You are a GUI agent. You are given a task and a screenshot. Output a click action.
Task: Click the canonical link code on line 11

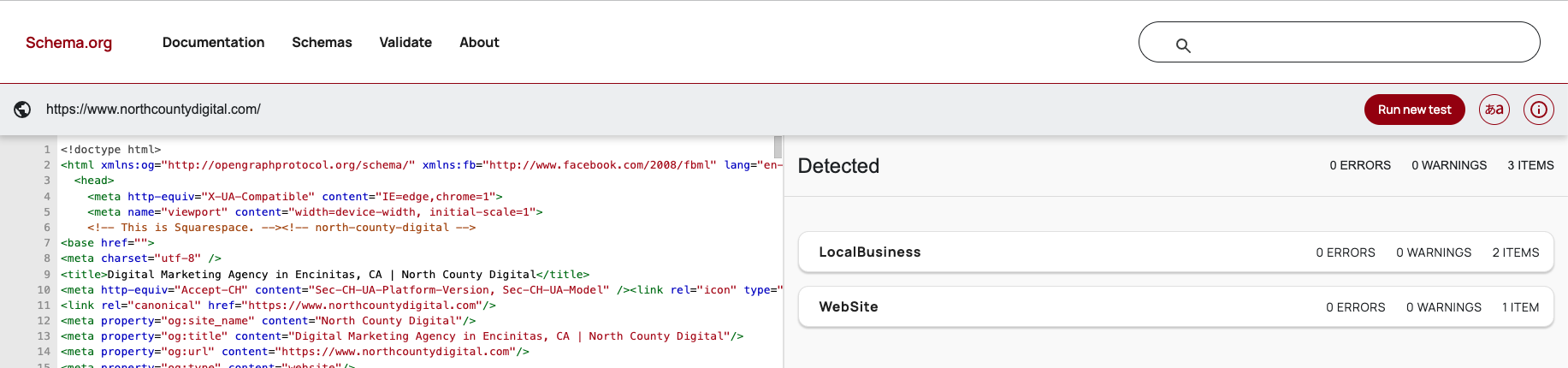[278, 306]
